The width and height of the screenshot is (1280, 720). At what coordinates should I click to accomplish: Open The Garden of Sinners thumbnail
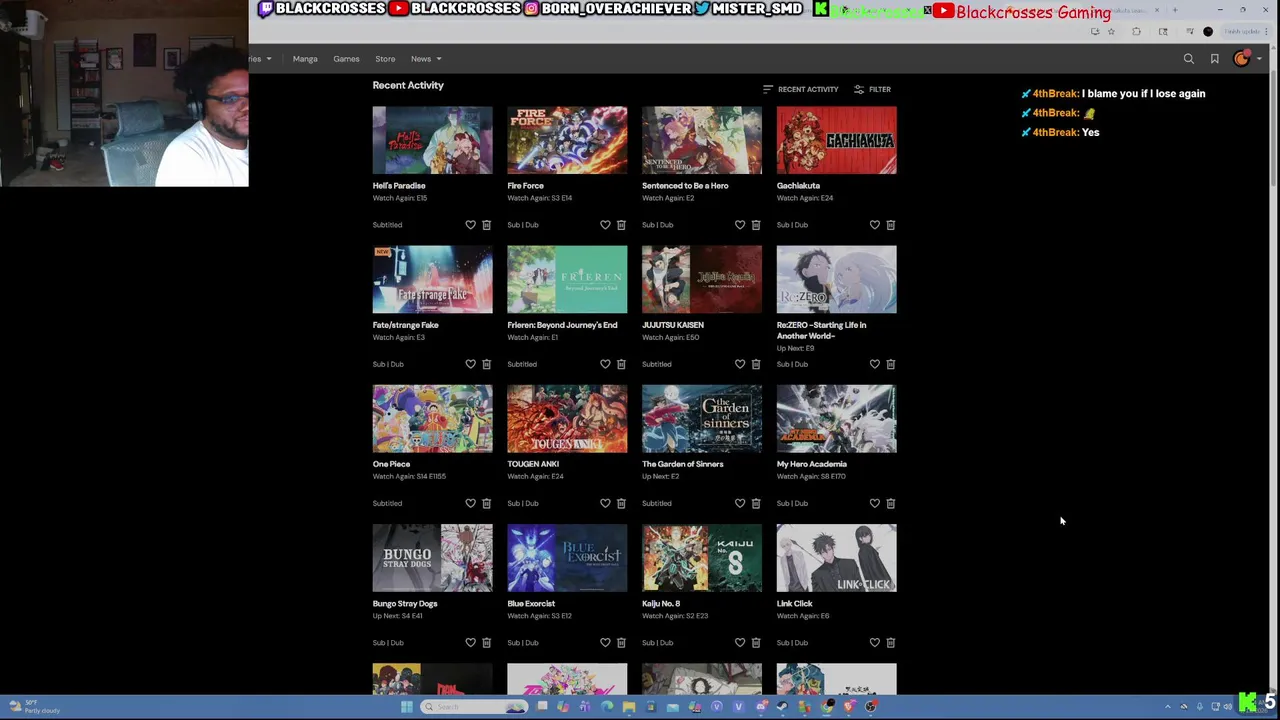pyautogui.click(x=702, y=419)
